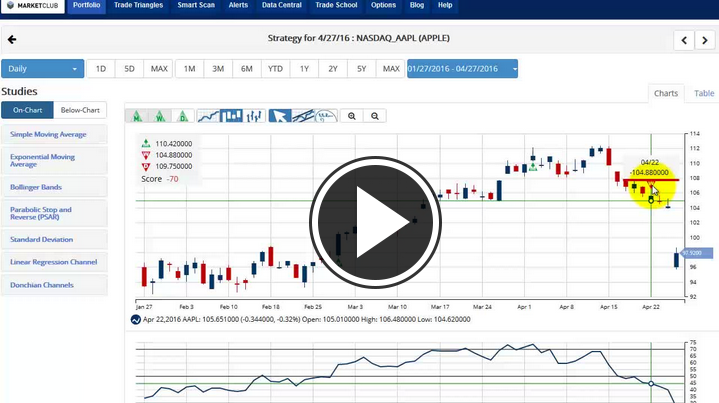Open the Smart Scan menu
This screenshot has width=719, height=403.
[196, 6]
